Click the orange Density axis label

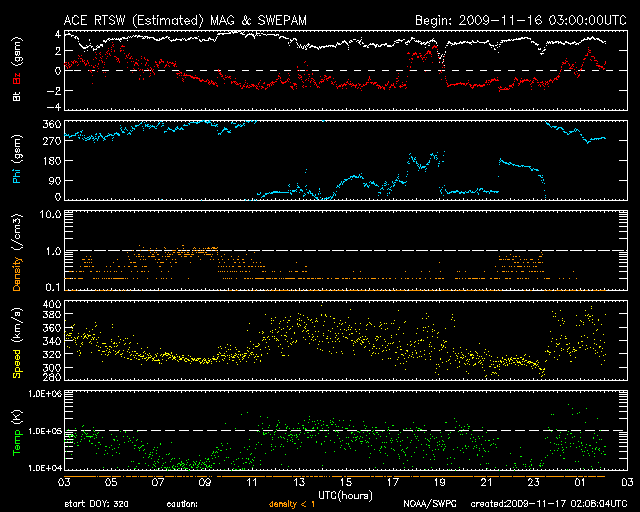tap(16, 250)
